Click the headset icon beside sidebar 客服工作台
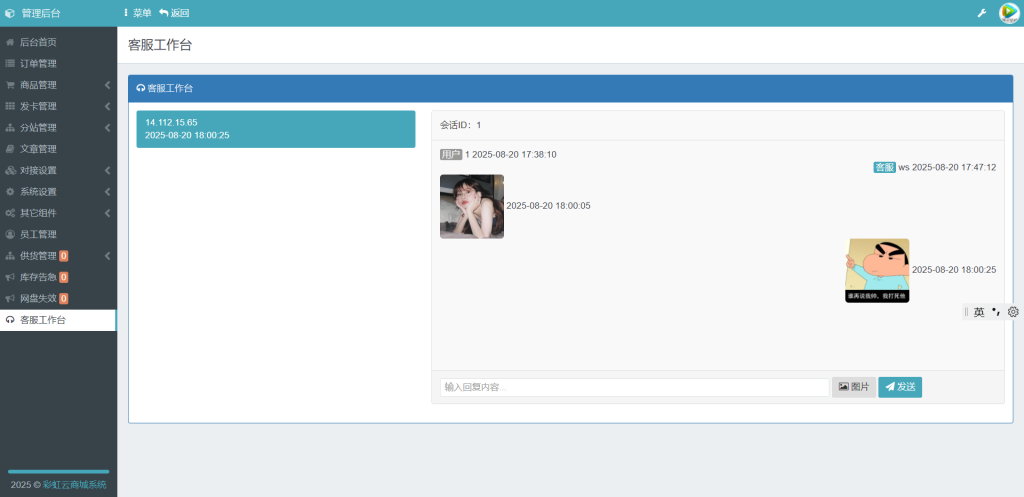 [10, 320]
